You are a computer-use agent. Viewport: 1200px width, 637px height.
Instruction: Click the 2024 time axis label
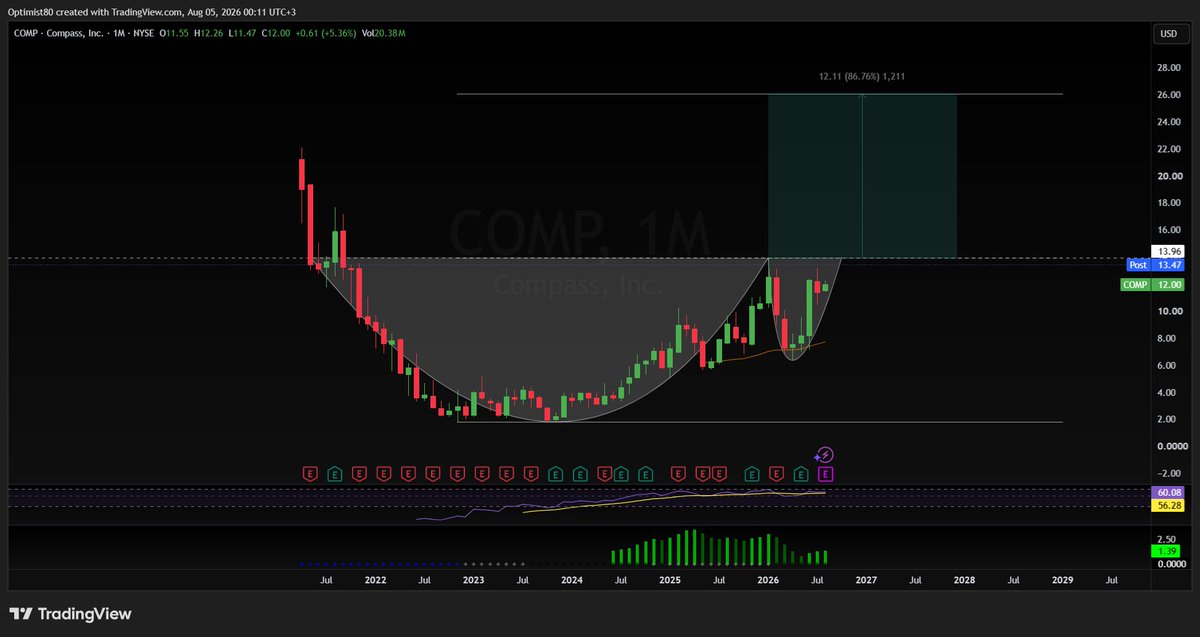[572, 579]
